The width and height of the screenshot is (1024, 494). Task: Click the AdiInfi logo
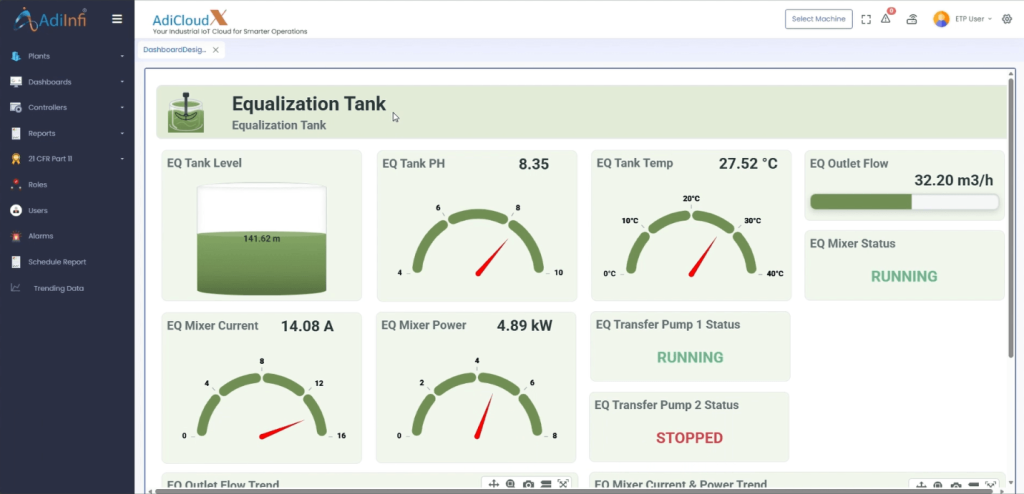(50, 19)
